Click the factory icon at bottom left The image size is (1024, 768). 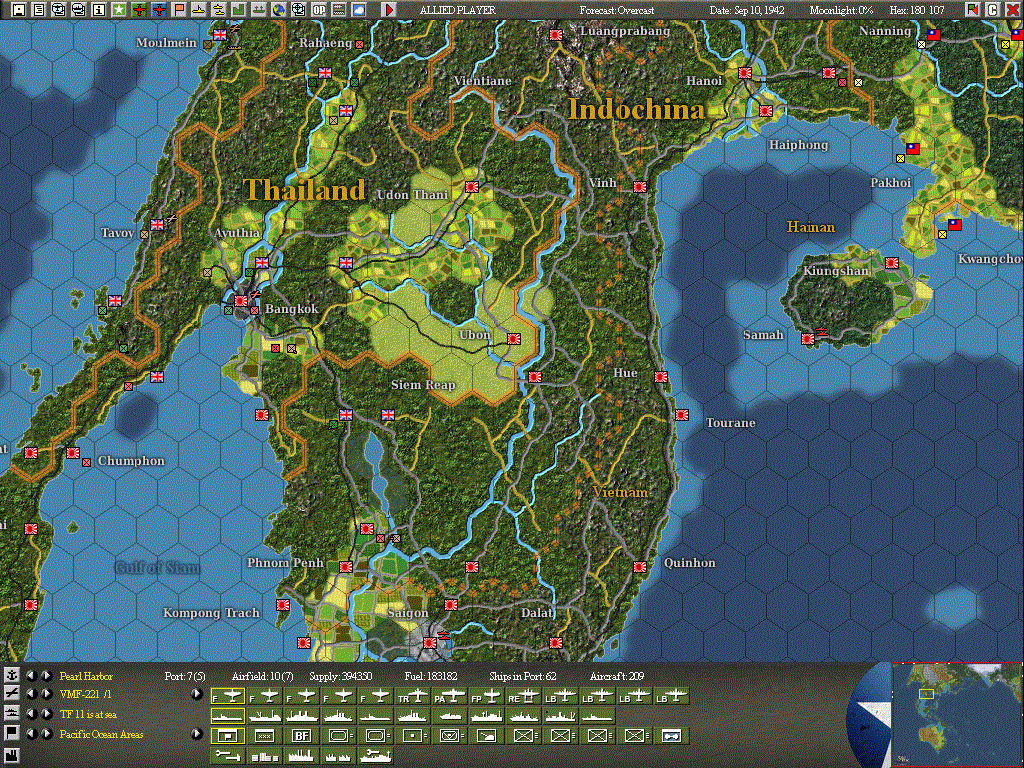[x=12, y=754]
